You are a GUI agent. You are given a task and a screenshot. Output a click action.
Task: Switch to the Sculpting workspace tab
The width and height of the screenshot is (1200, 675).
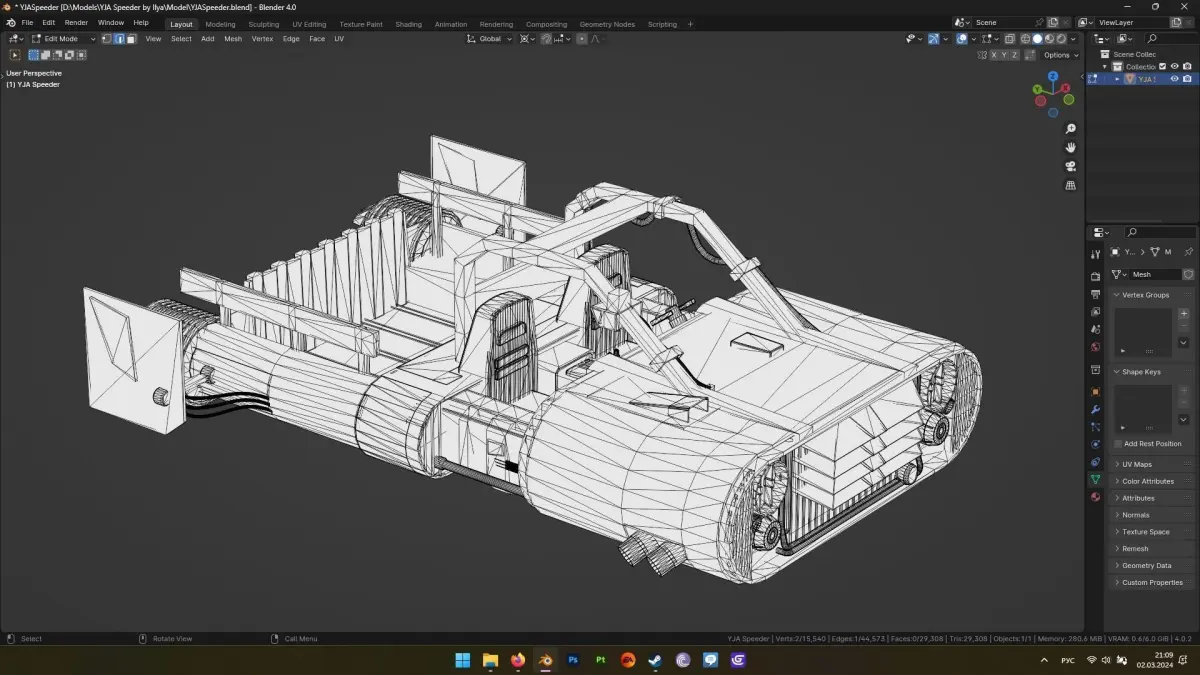coord(264,24)
